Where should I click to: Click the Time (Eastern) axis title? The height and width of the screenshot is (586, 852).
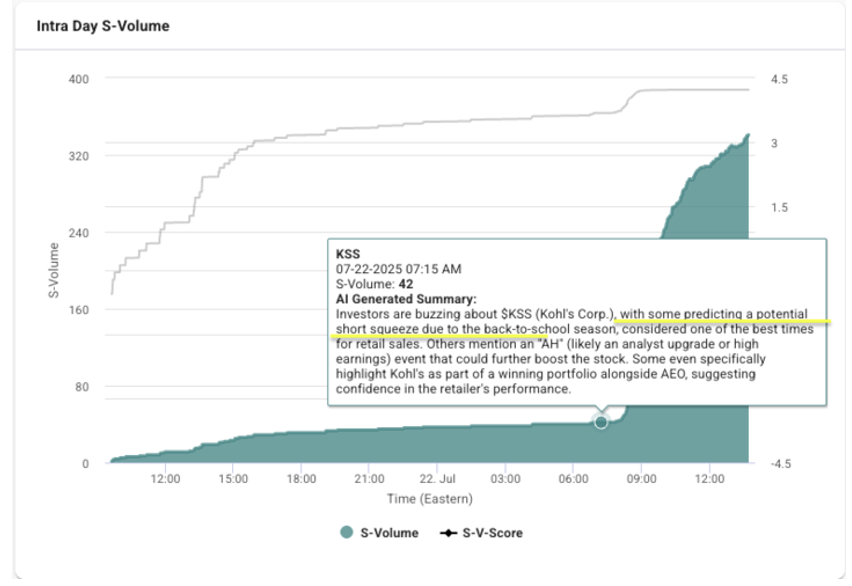click(432, 499)
